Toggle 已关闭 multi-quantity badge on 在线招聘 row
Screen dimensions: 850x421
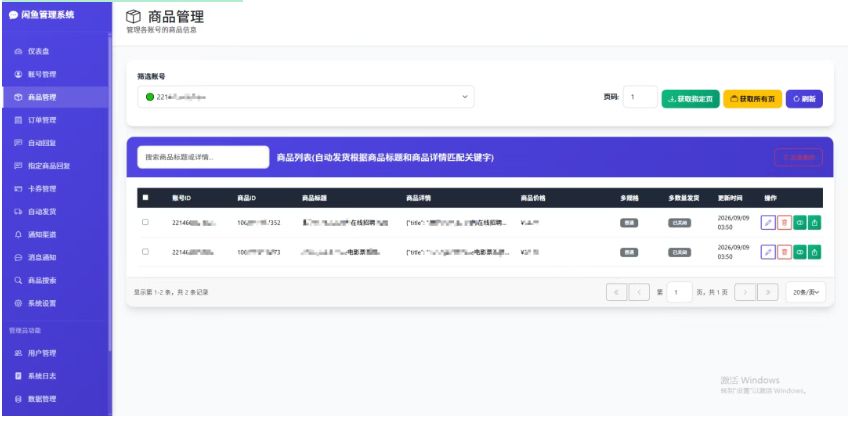tap(679, 223)
